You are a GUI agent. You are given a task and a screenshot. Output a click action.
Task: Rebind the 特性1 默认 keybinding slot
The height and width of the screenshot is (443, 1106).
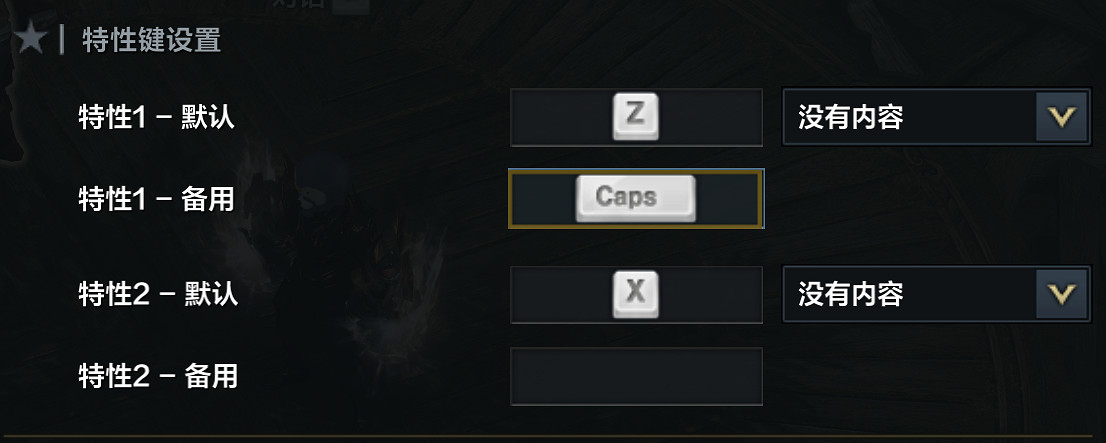(560, 118)
